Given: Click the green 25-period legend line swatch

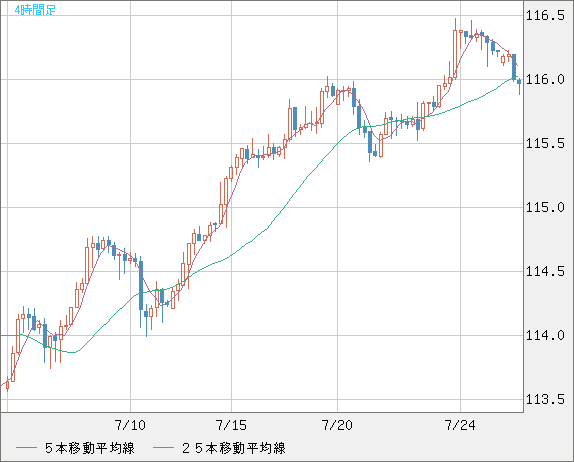Looking at the screenshot, I should [x=163, y=448].
